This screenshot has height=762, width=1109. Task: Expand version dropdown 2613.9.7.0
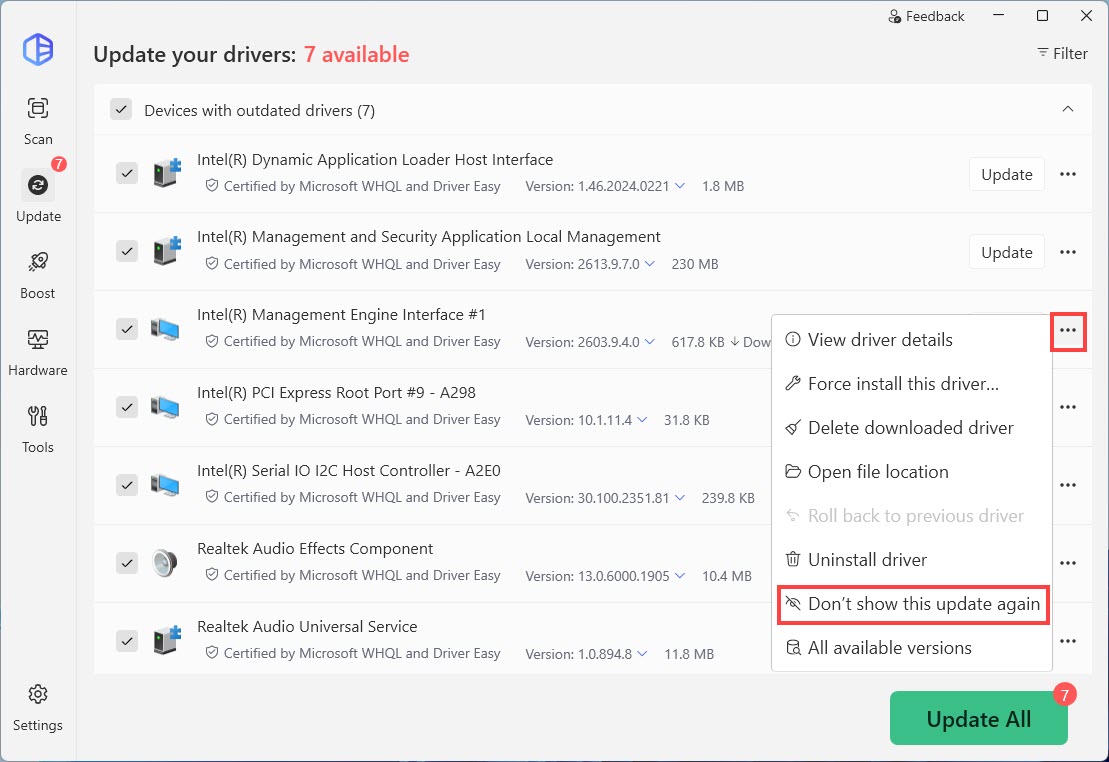649,263
